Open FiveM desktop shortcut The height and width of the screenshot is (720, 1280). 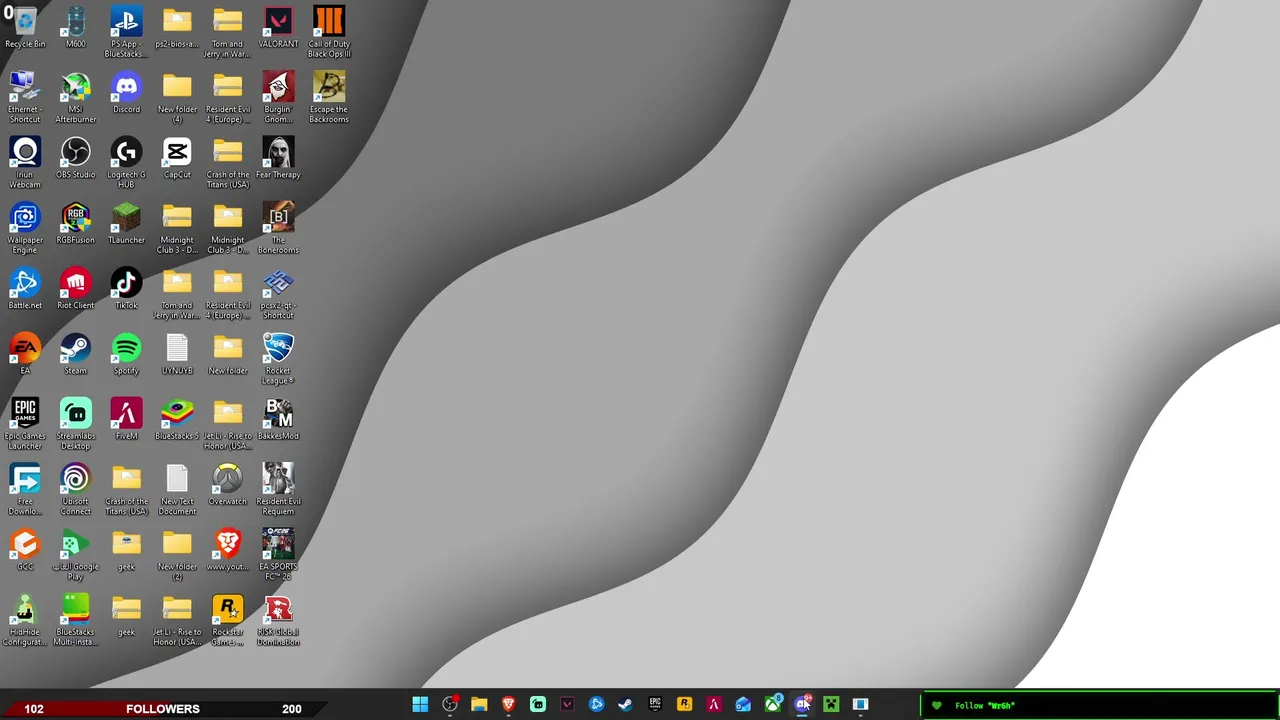pyautogui.click(x=126, y=420)
